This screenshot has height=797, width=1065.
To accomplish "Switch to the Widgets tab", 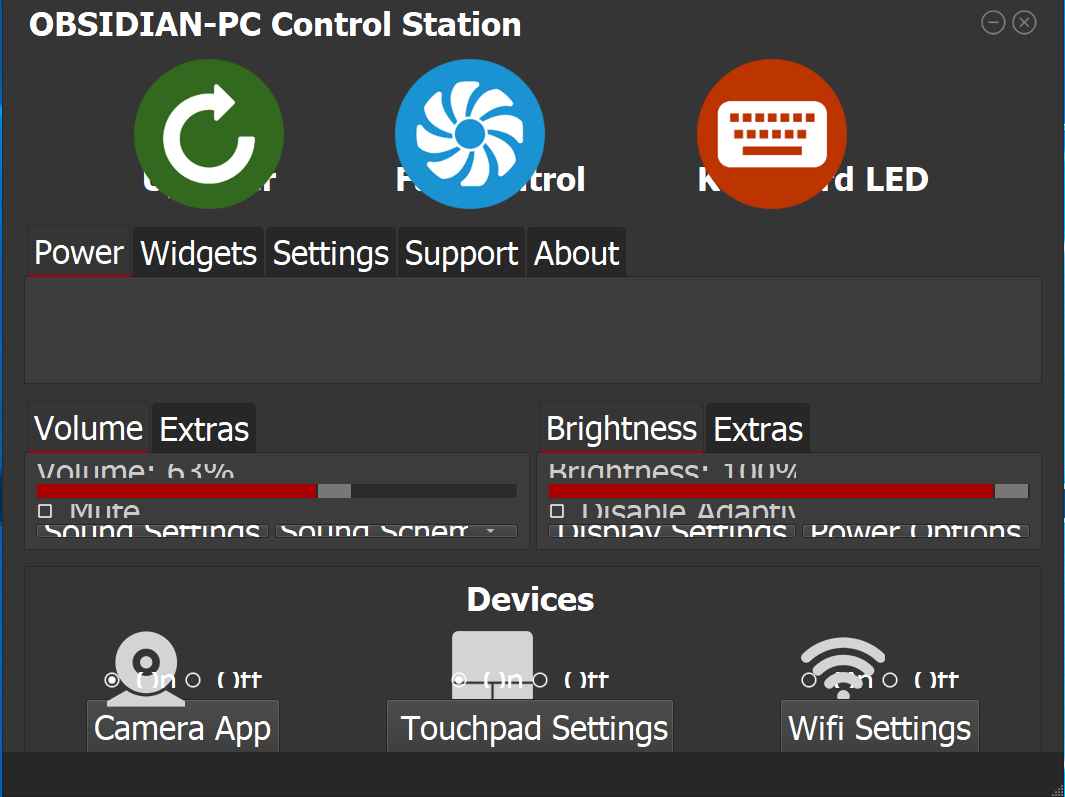I will click(198, 253).
